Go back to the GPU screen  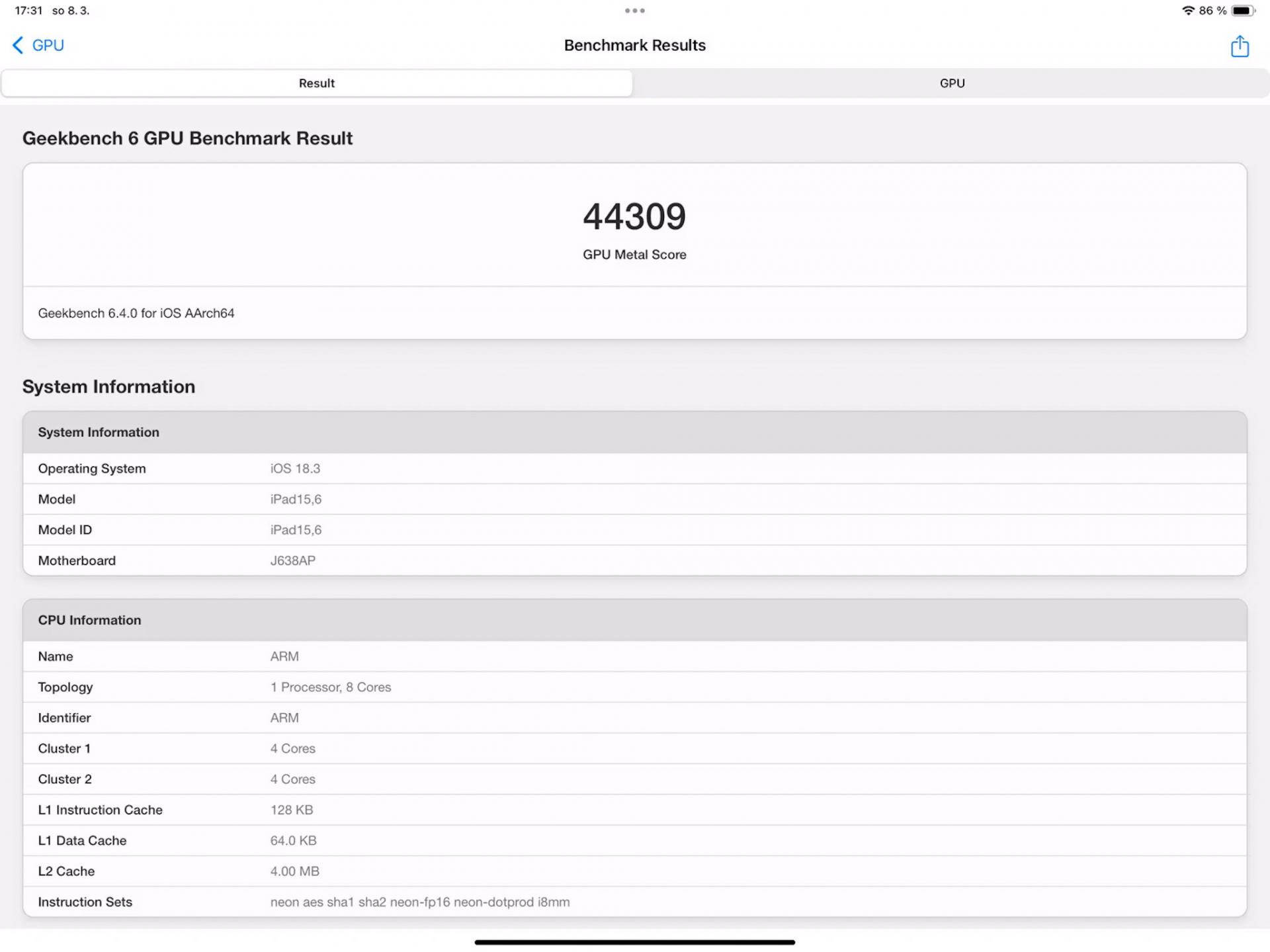tap(38, 46)
